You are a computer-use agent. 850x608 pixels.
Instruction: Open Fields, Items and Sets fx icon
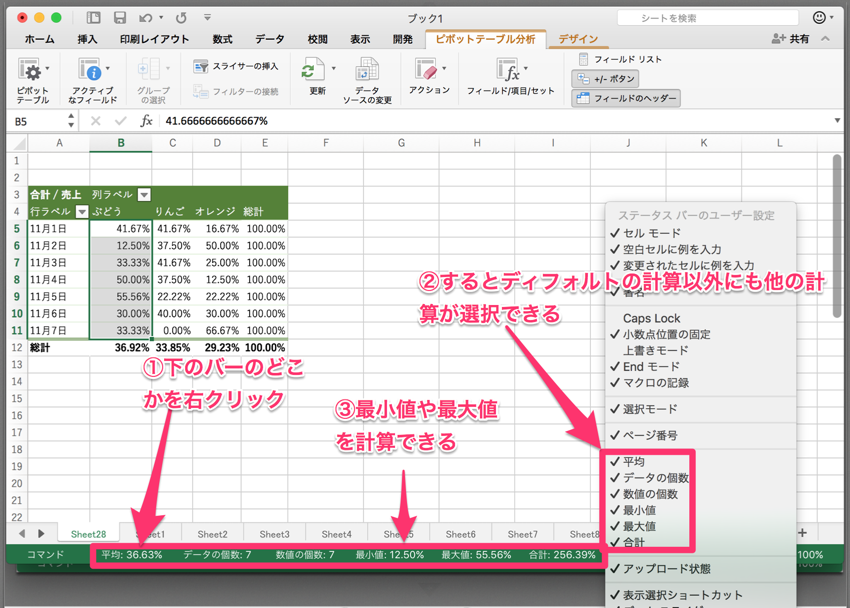(508, 70)
